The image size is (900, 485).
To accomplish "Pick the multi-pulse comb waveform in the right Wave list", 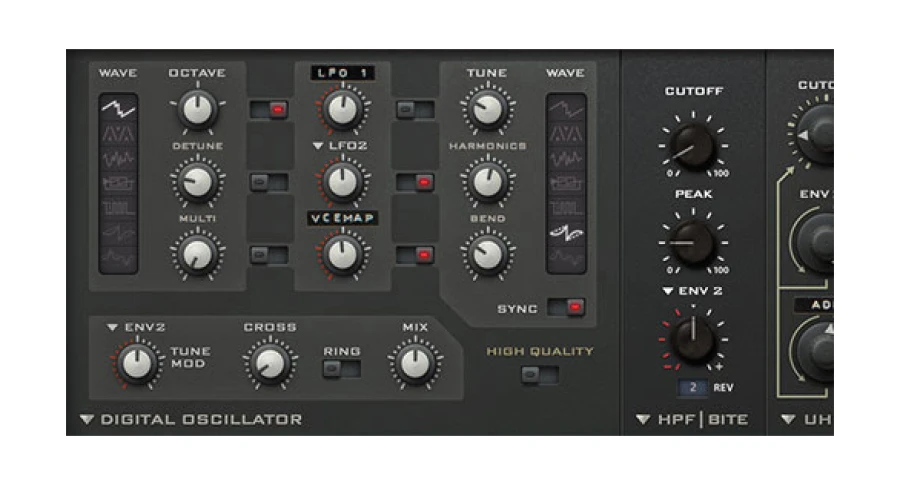I will click(x=566, y=208).
